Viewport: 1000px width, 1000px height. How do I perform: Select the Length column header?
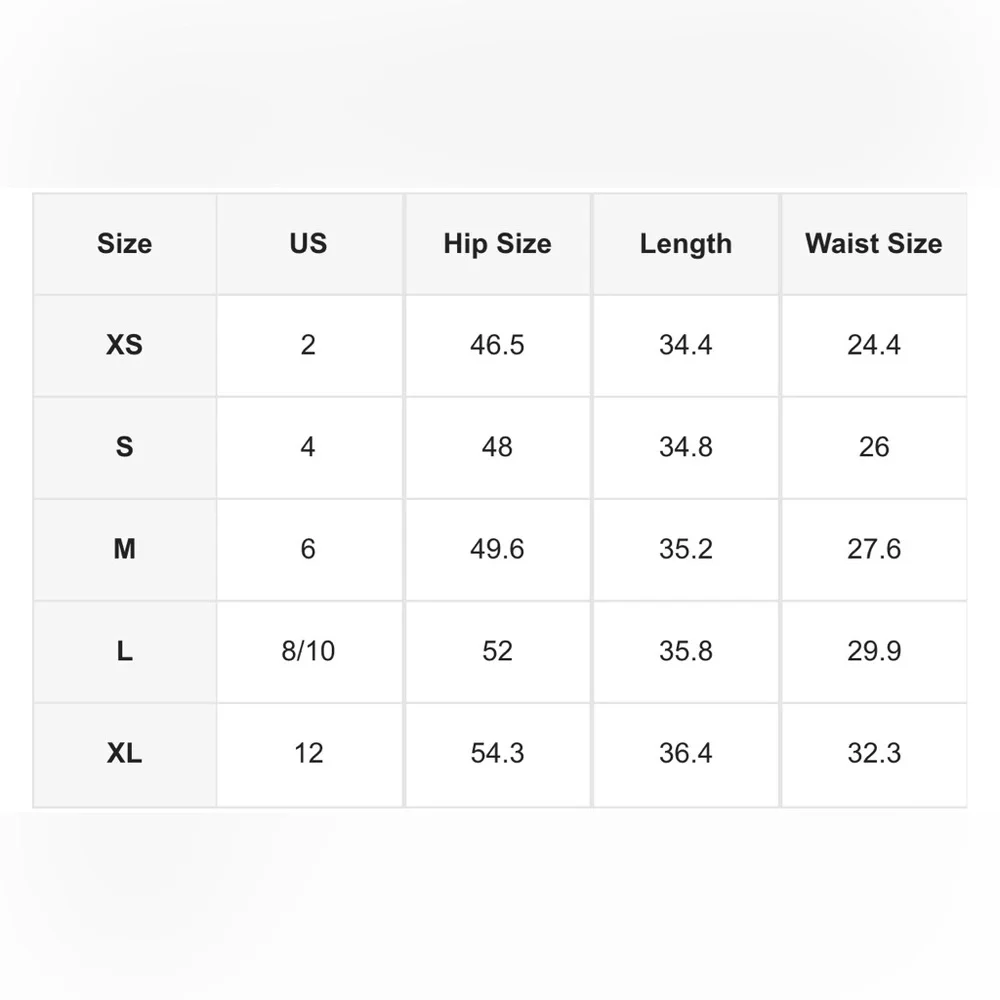click(x=686, y=244)
